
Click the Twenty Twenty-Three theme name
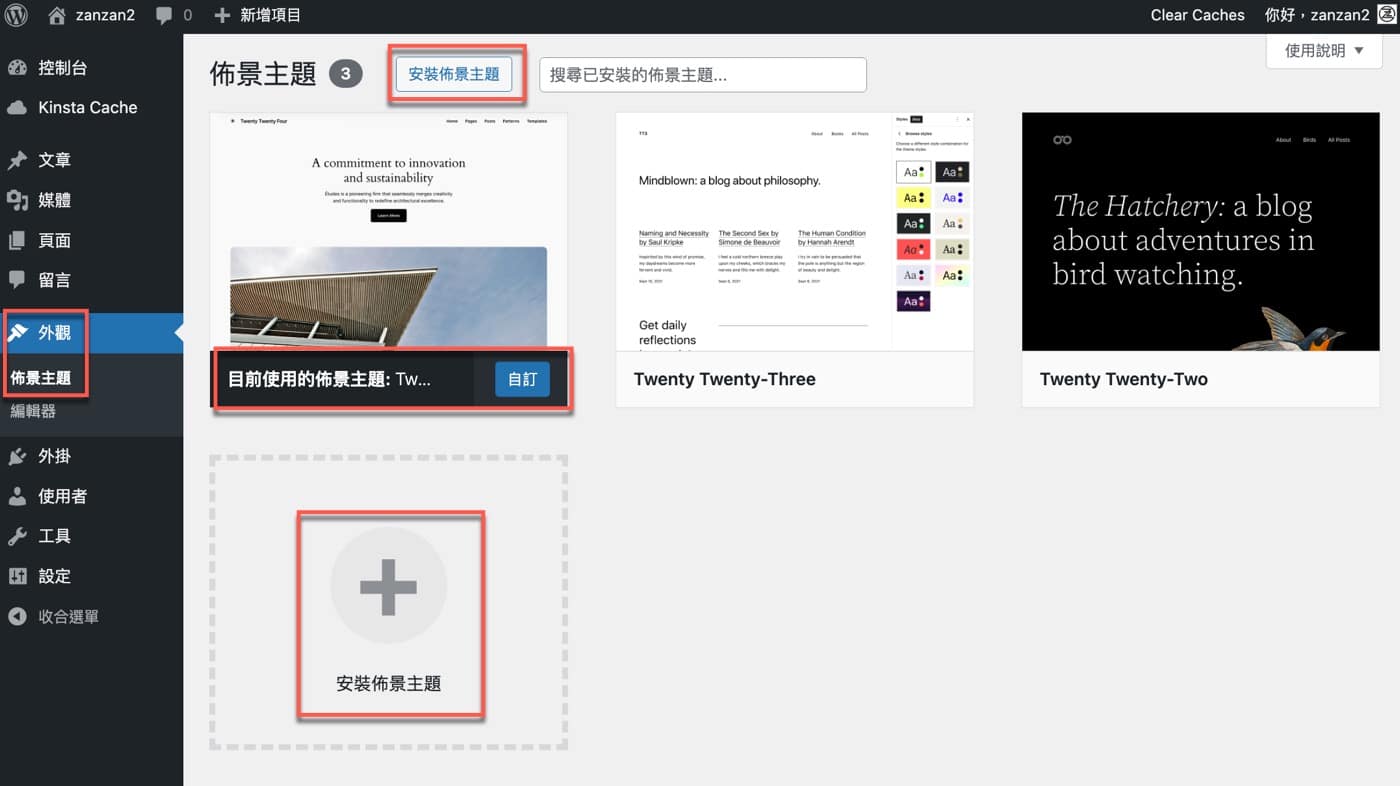tap(725, 379)
